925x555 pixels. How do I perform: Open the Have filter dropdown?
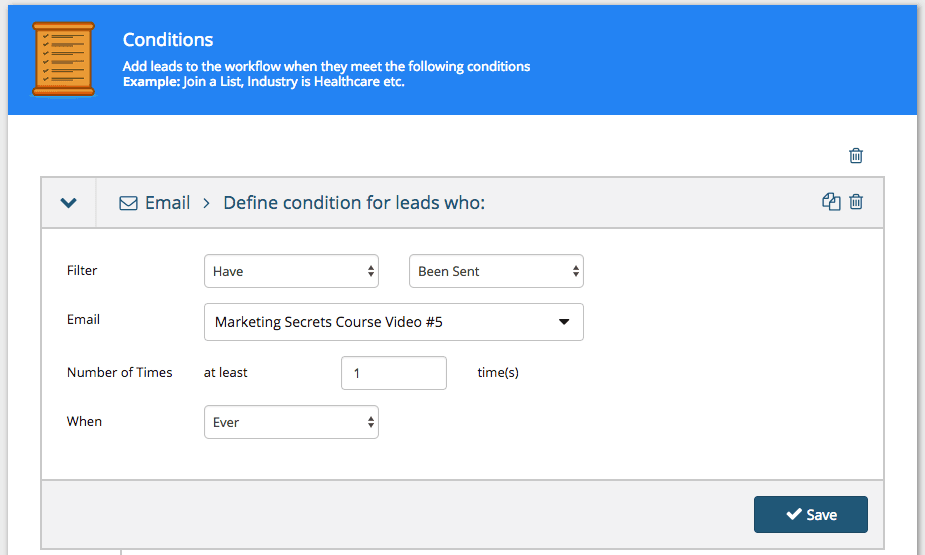[290, 271]
